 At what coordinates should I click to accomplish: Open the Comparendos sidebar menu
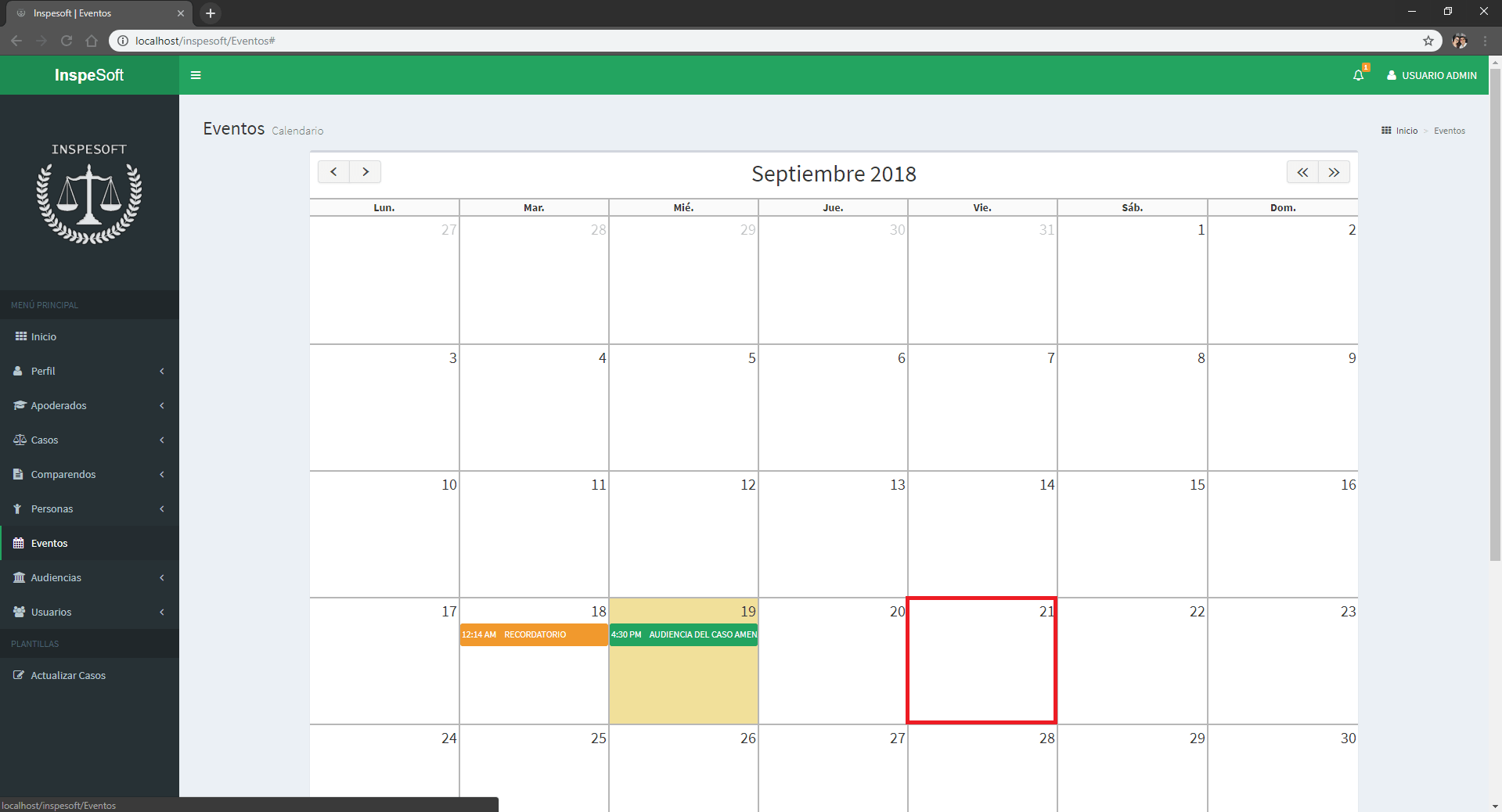pyautogui.click(x=89, y=474)
